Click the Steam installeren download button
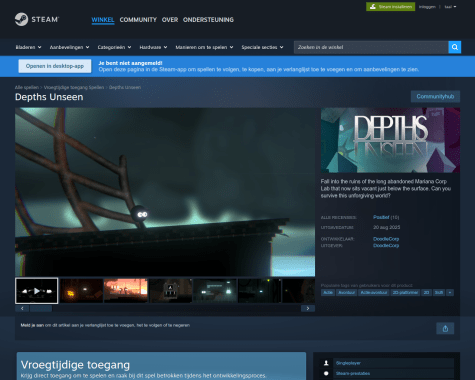475x380 pixels. (x=390, y=7)
